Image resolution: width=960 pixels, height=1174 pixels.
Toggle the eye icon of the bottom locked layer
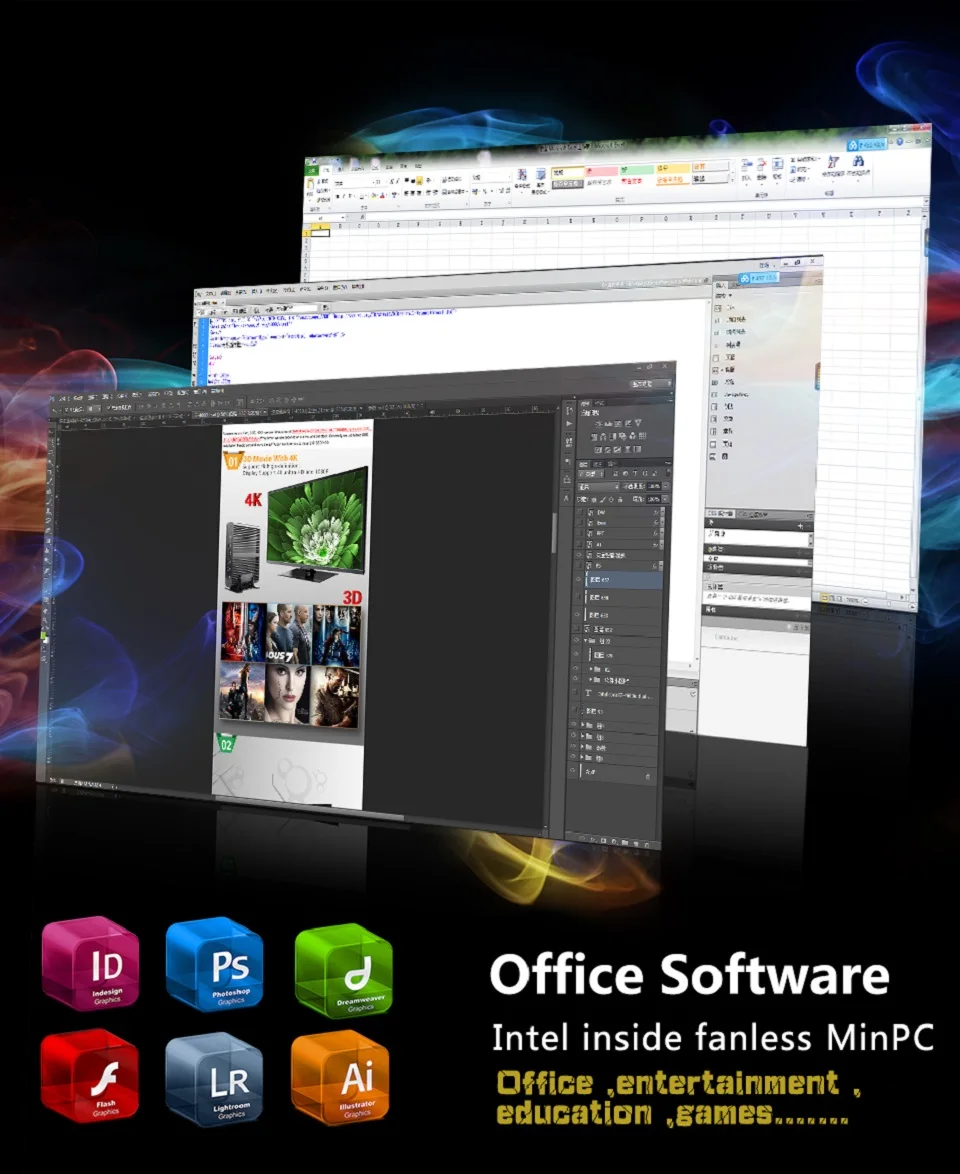pyautogui.click(x=575, y=774)
